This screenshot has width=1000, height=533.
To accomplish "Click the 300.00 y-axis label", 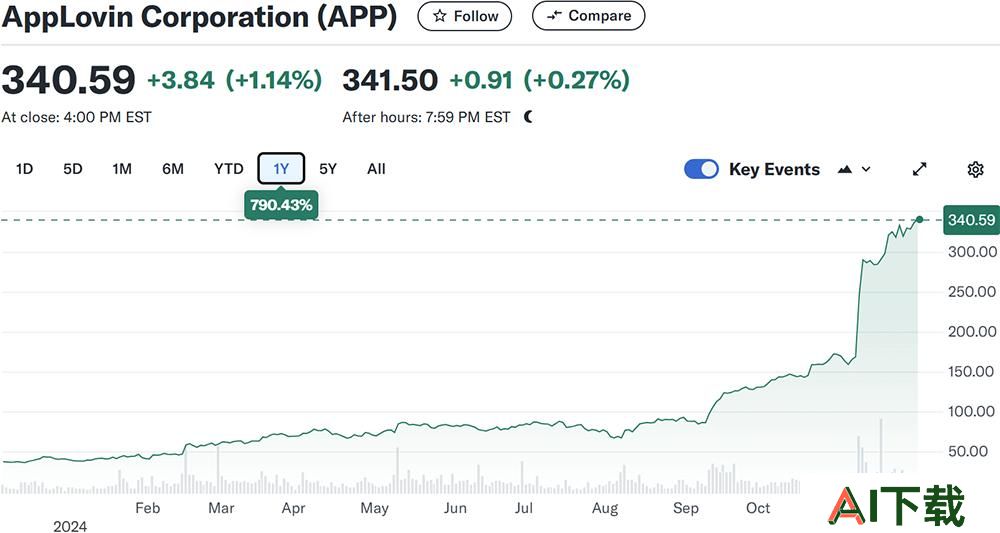I will point(972,252).
